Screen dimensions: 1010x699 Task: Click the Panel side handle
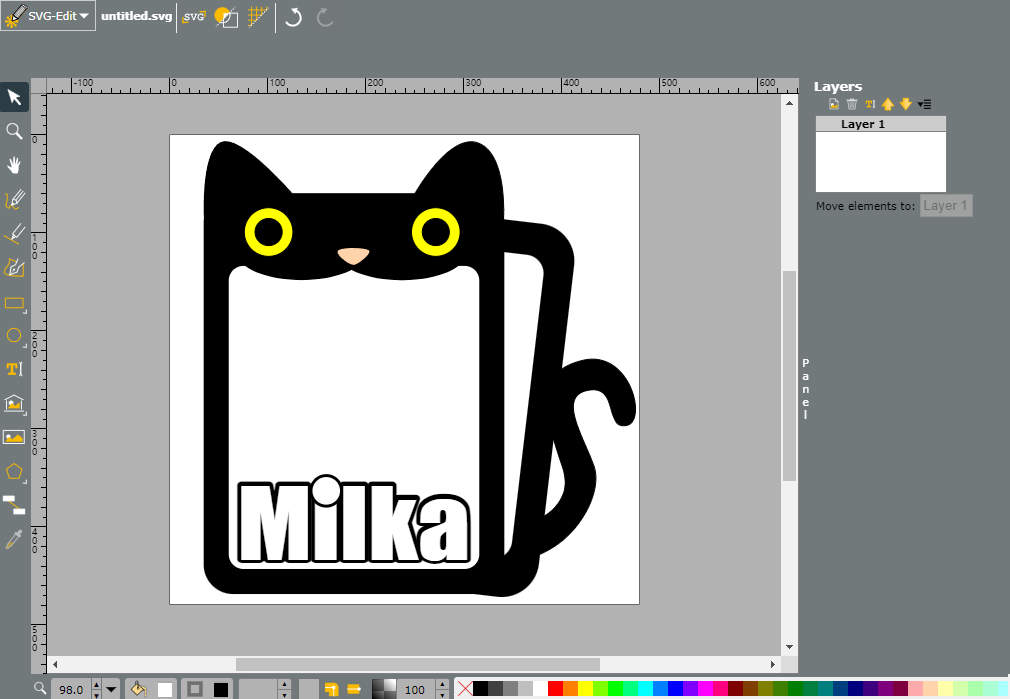pyautogui.click(x=805, y=388)
